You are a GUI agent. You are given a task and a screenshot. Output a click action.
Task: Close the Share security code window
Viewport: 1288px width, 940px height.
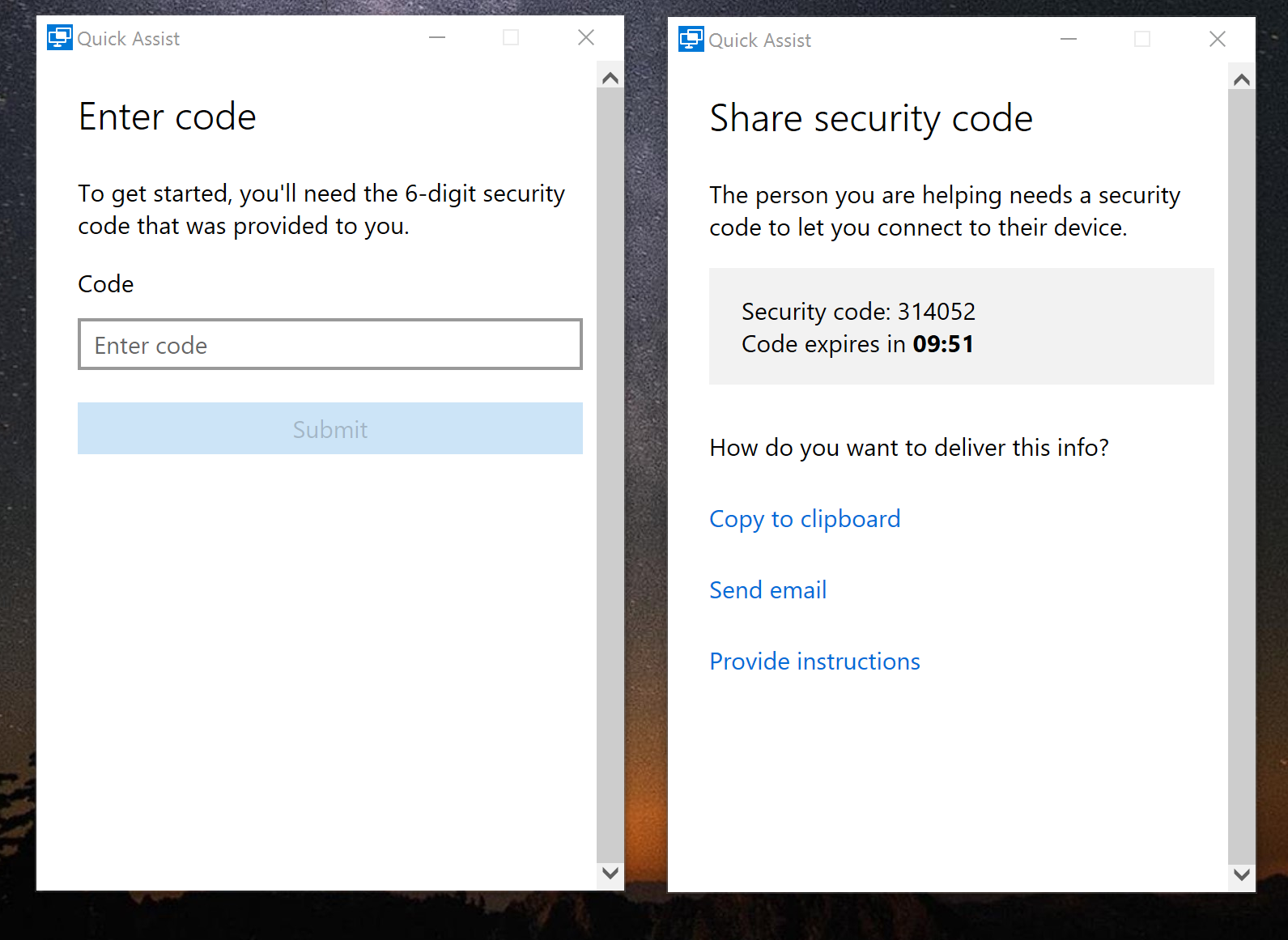pos(1217,40)
